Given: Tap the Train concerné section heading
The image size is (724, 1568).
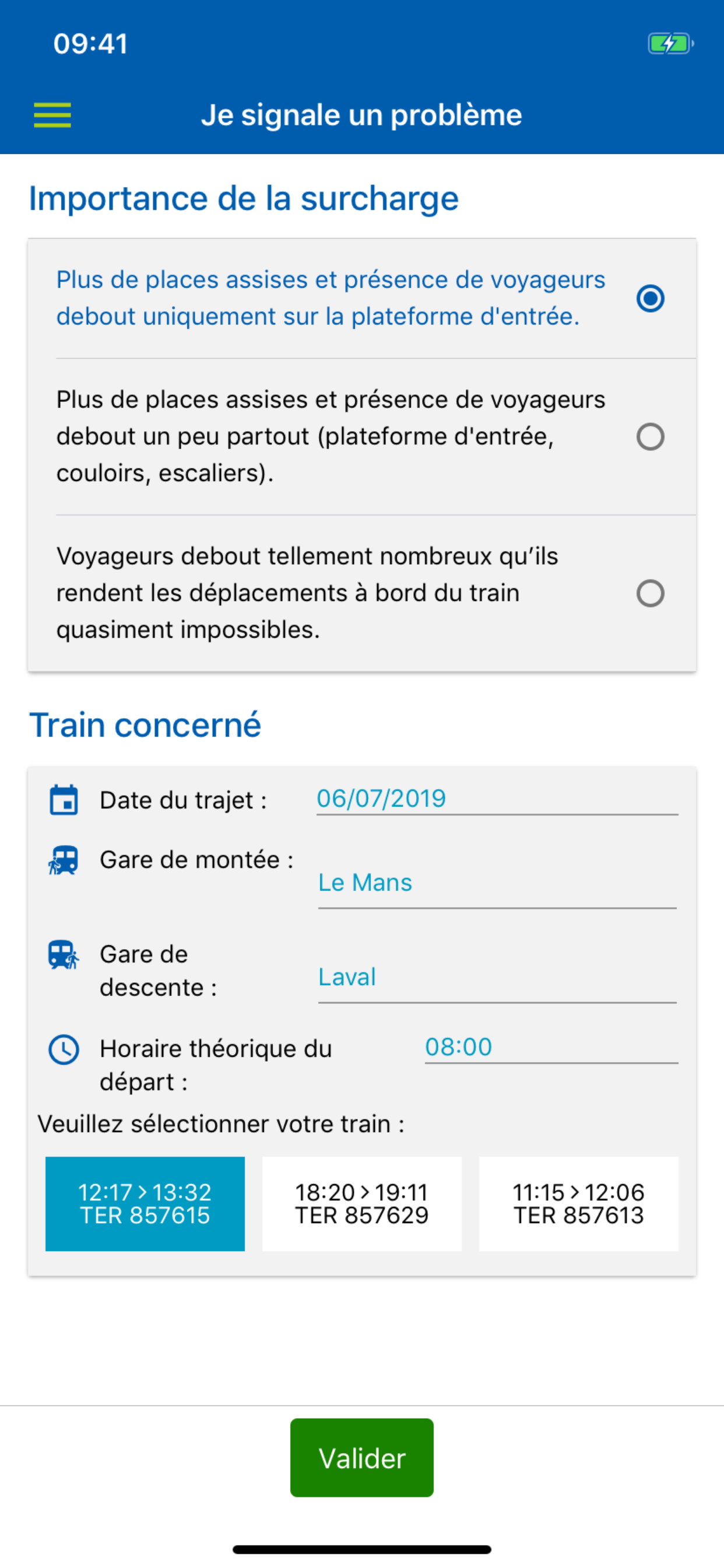Looking at the screenshot, I should (145, 725).
